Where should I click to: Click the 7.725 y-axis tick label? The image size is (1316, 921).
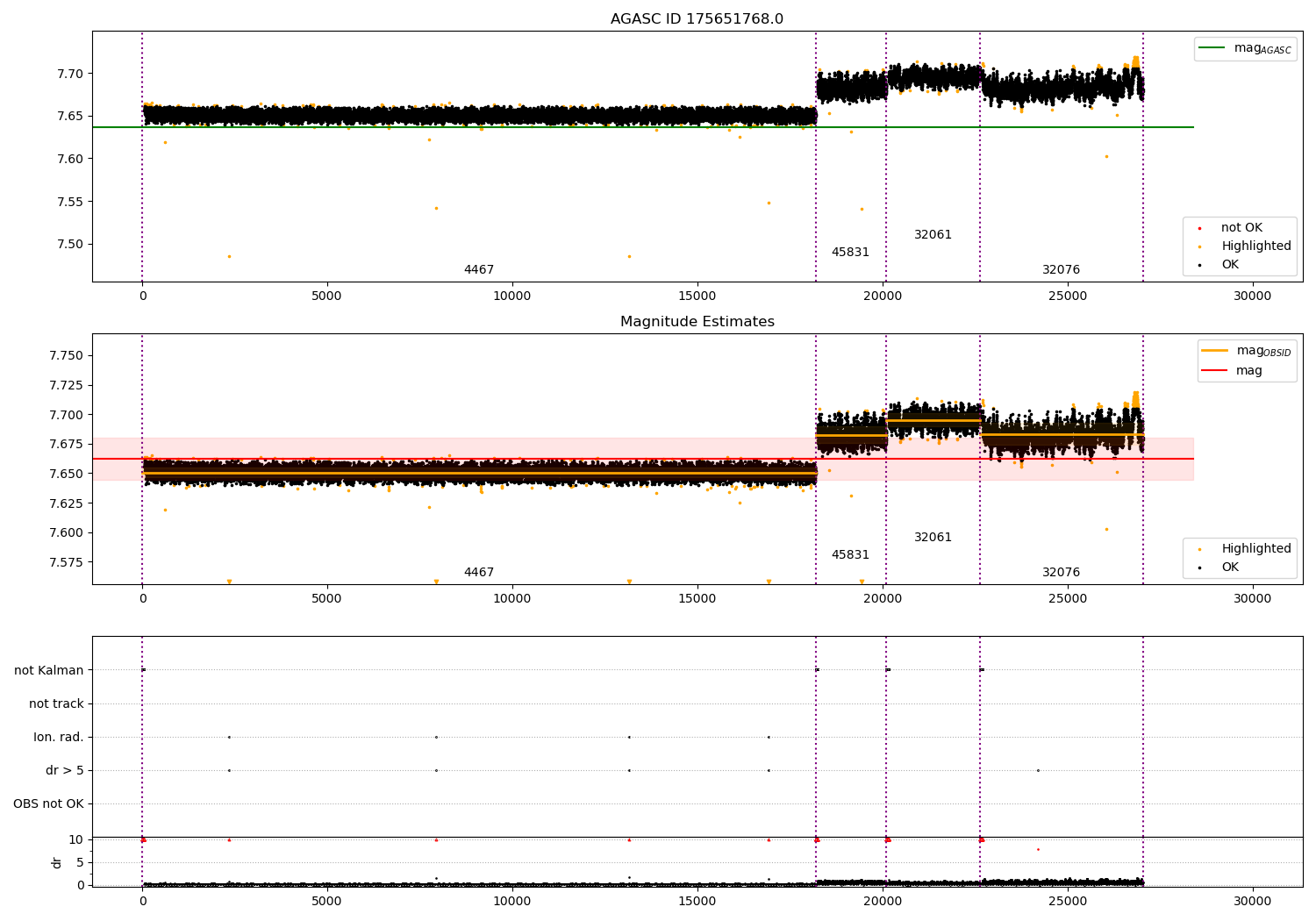(x=67, y=385)
